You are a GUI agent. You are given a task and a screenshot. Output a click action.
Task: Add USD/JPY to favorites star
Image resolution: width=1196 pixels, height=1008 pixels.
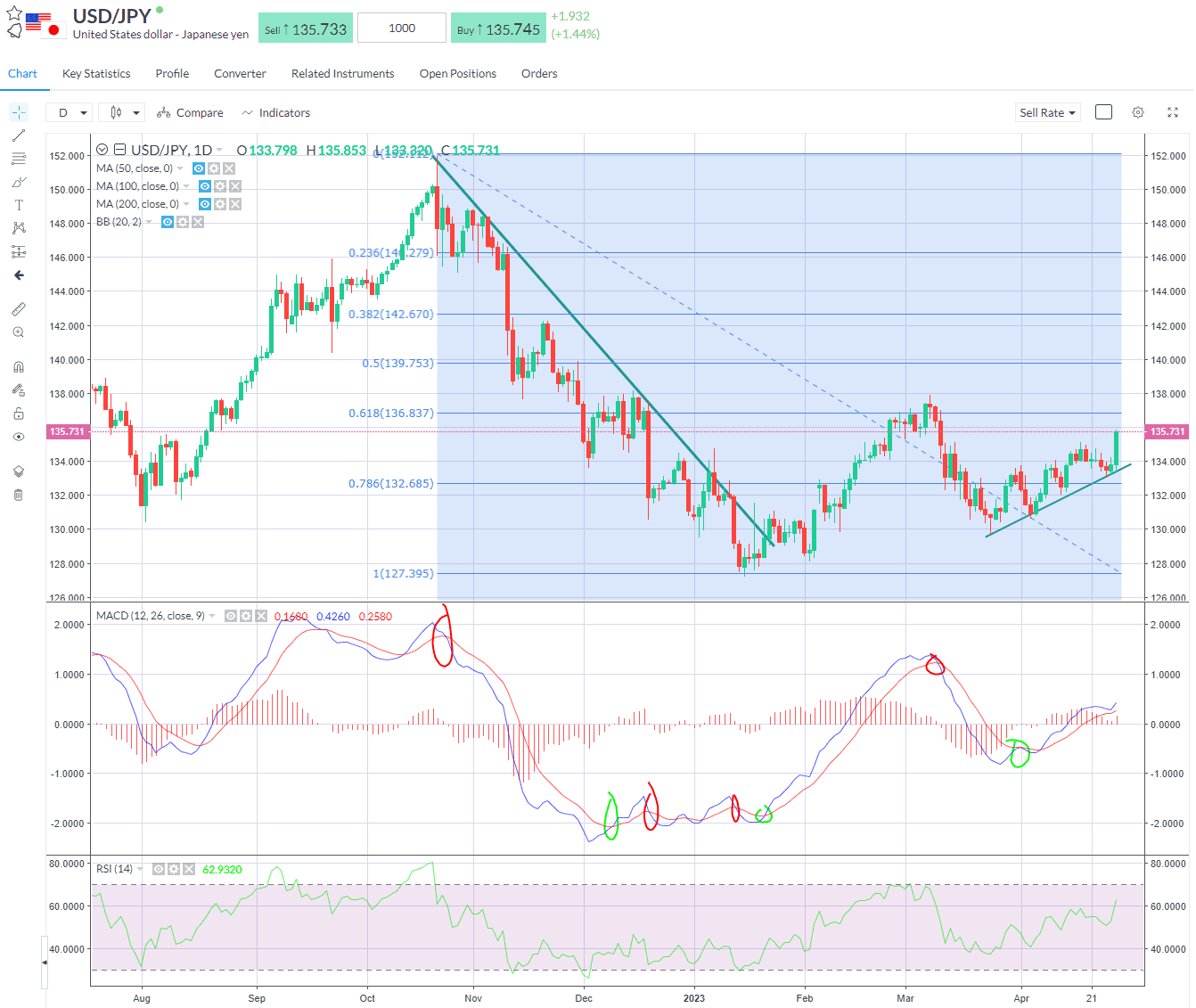click(x=14, y=13)
